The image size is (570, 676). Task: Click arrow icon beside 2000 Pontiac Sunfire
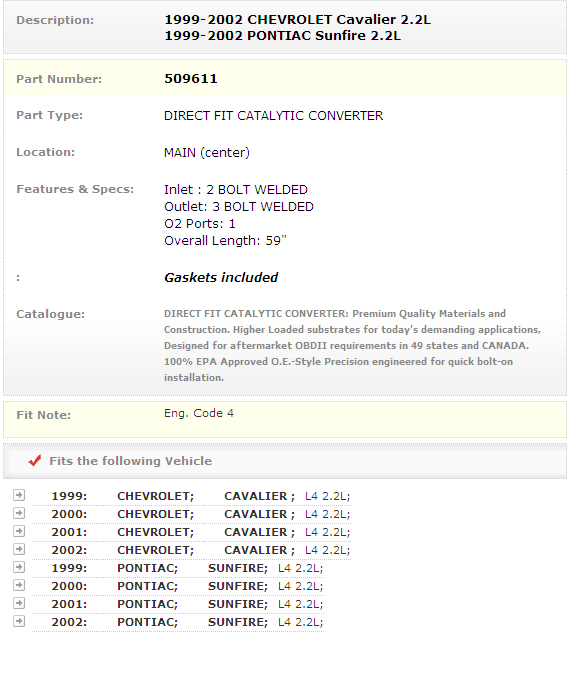coord(19,585)
